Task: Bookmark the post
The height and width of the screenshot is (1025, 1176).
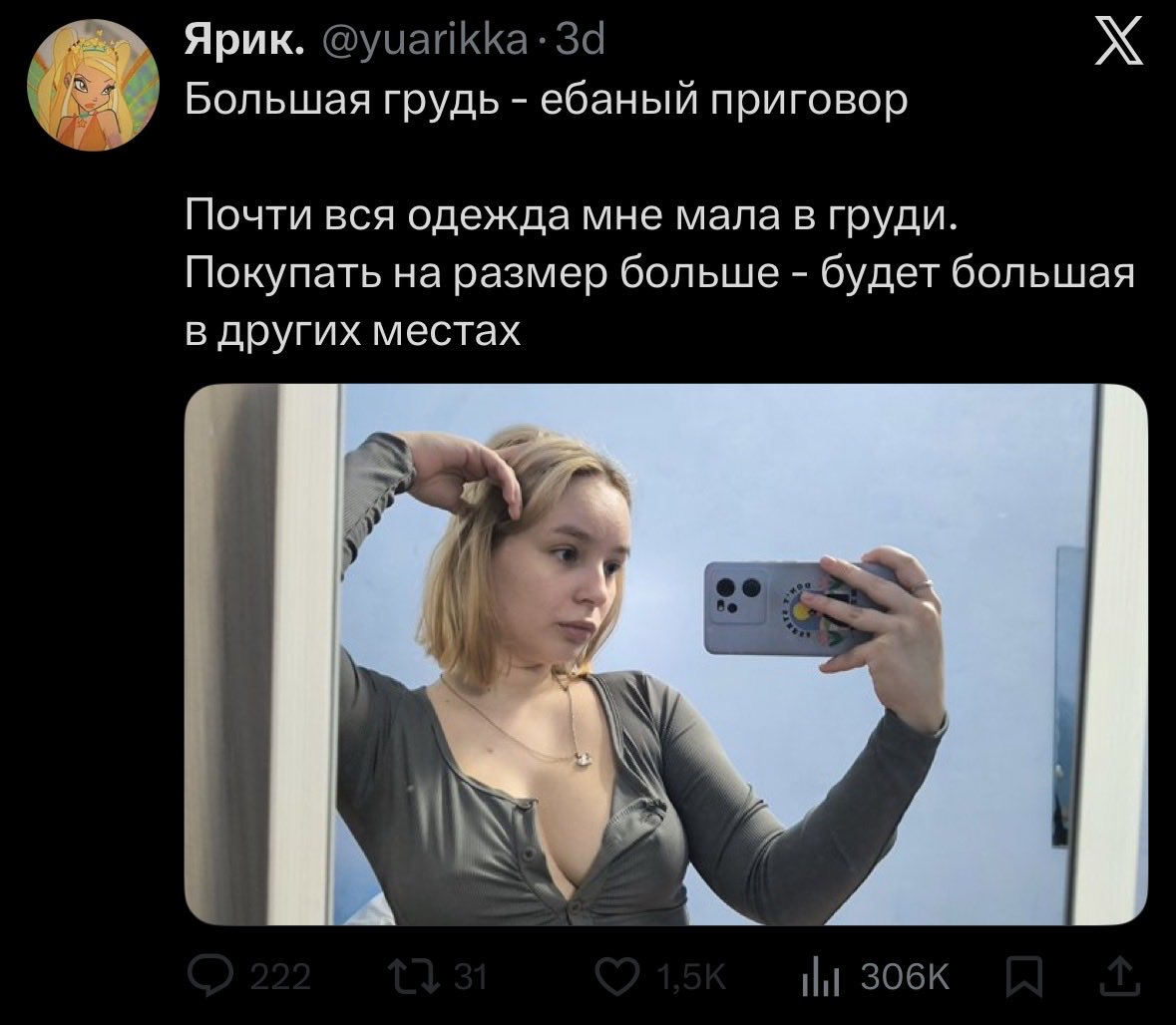Action: (1025, 978)
